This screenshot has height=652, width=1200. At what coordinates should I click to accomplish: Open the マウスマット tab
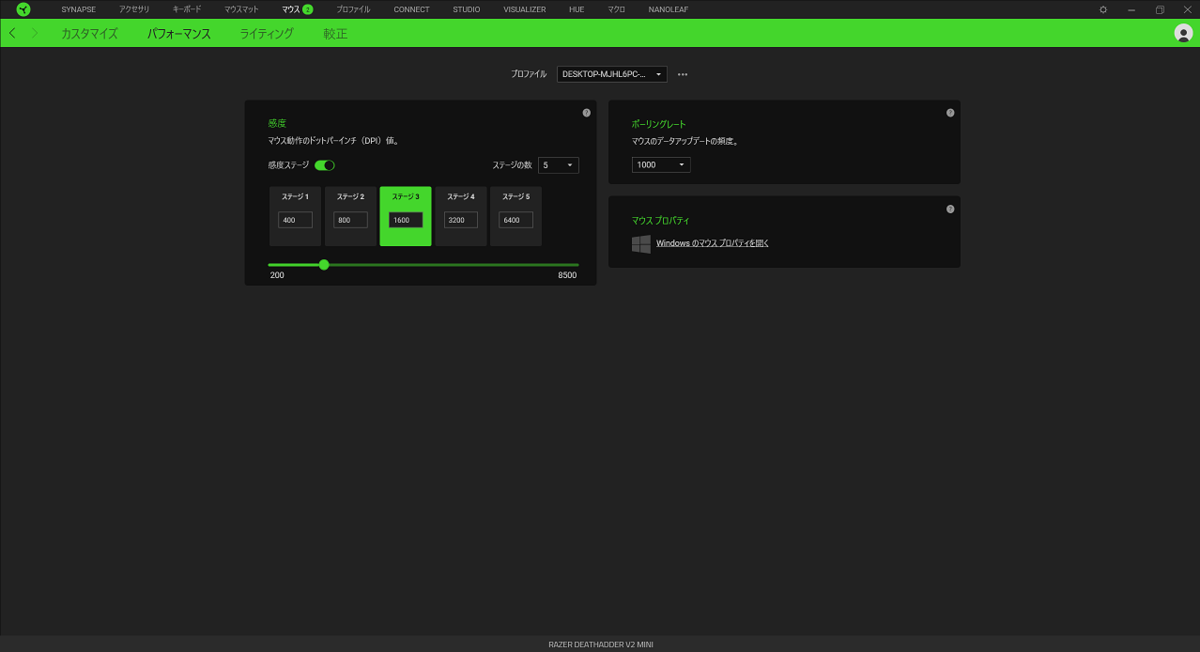[242, 9]
